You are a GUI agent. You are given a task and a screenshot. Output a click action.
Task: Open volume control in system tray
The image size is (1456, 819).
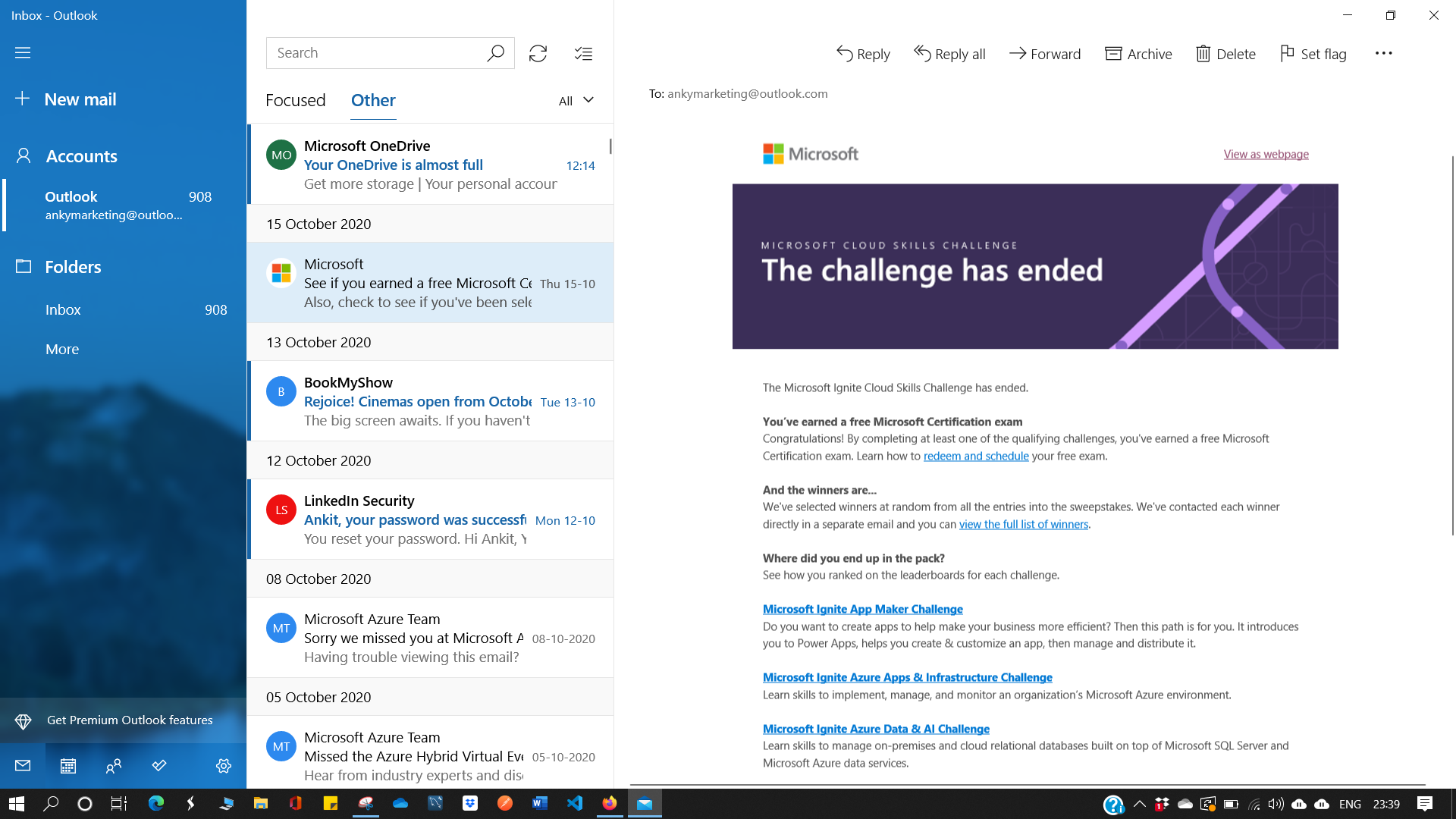pos(1276,804)
